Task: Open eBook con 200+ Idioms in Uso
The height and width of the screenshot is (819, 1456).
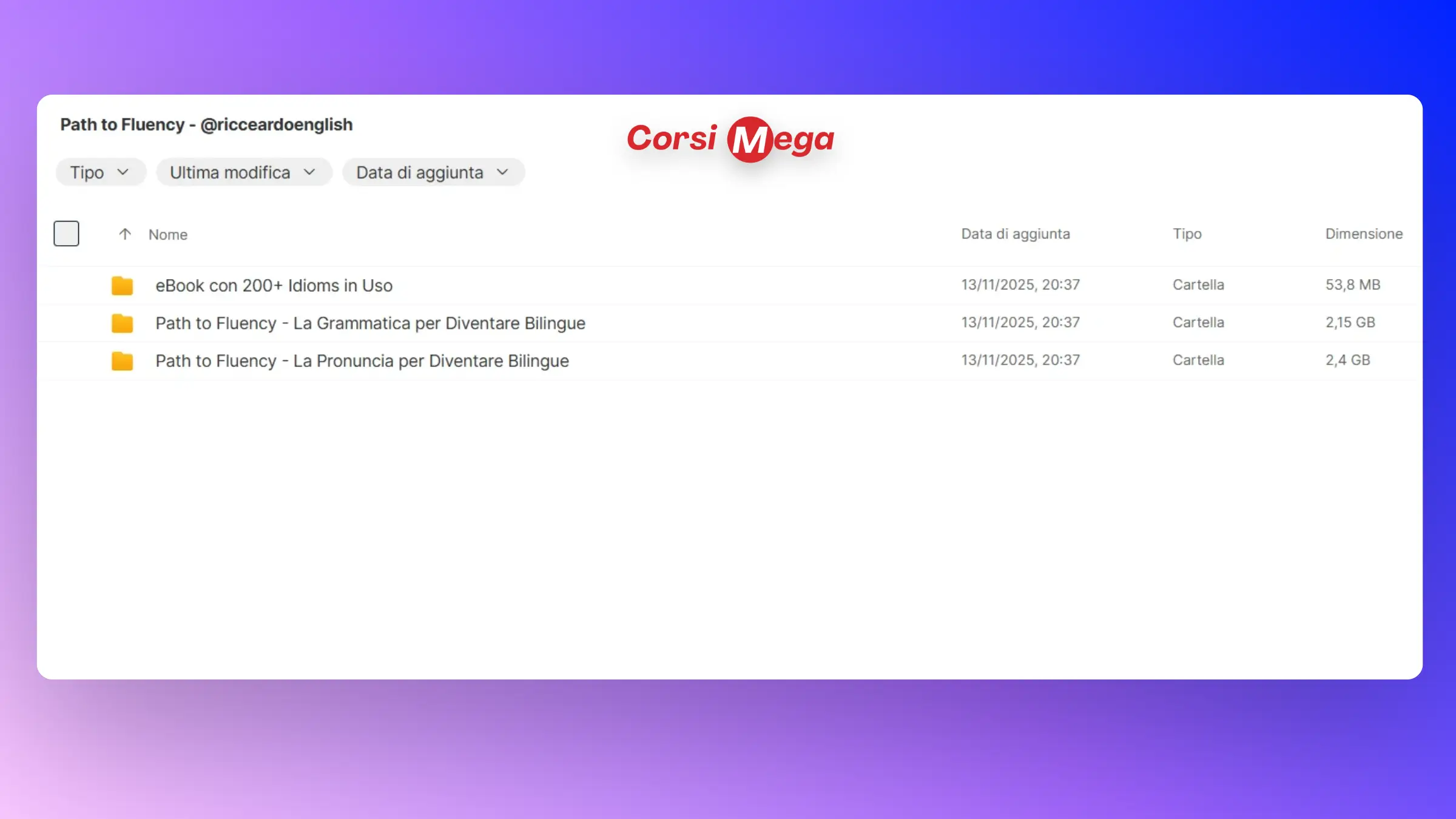Action: click(x=274, y=286)
